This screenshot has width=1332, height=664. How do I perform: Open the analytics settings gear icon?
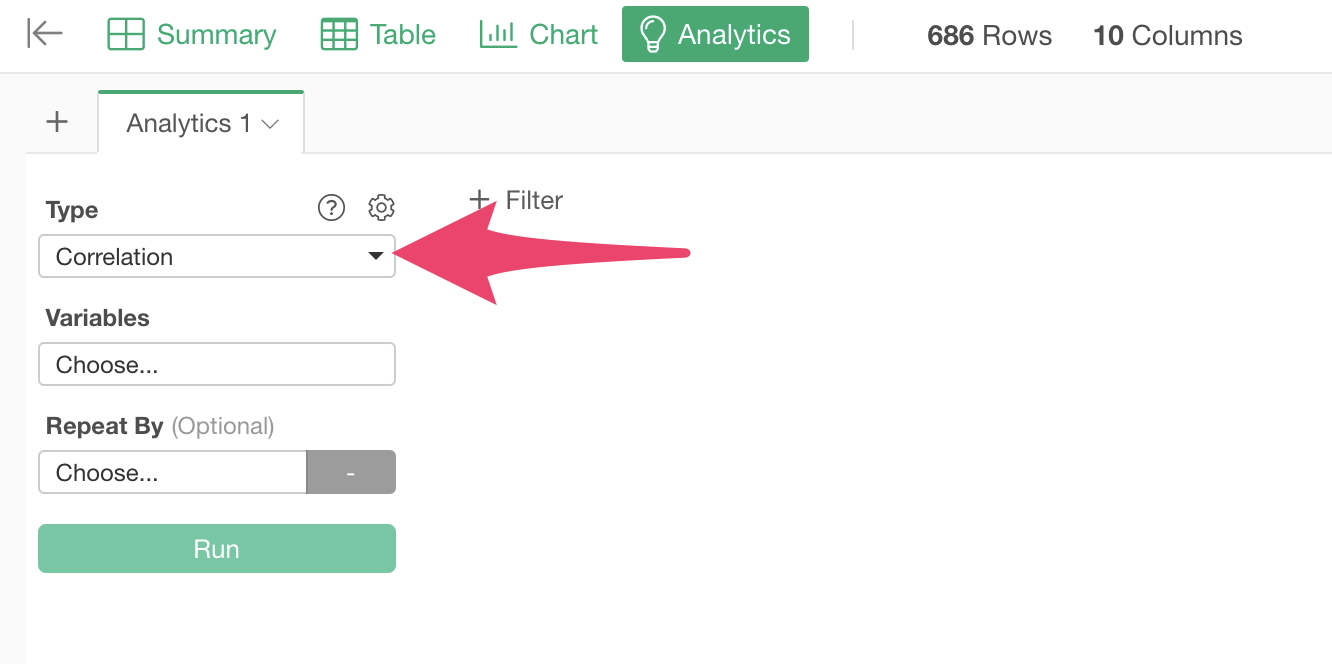(381, 207)
